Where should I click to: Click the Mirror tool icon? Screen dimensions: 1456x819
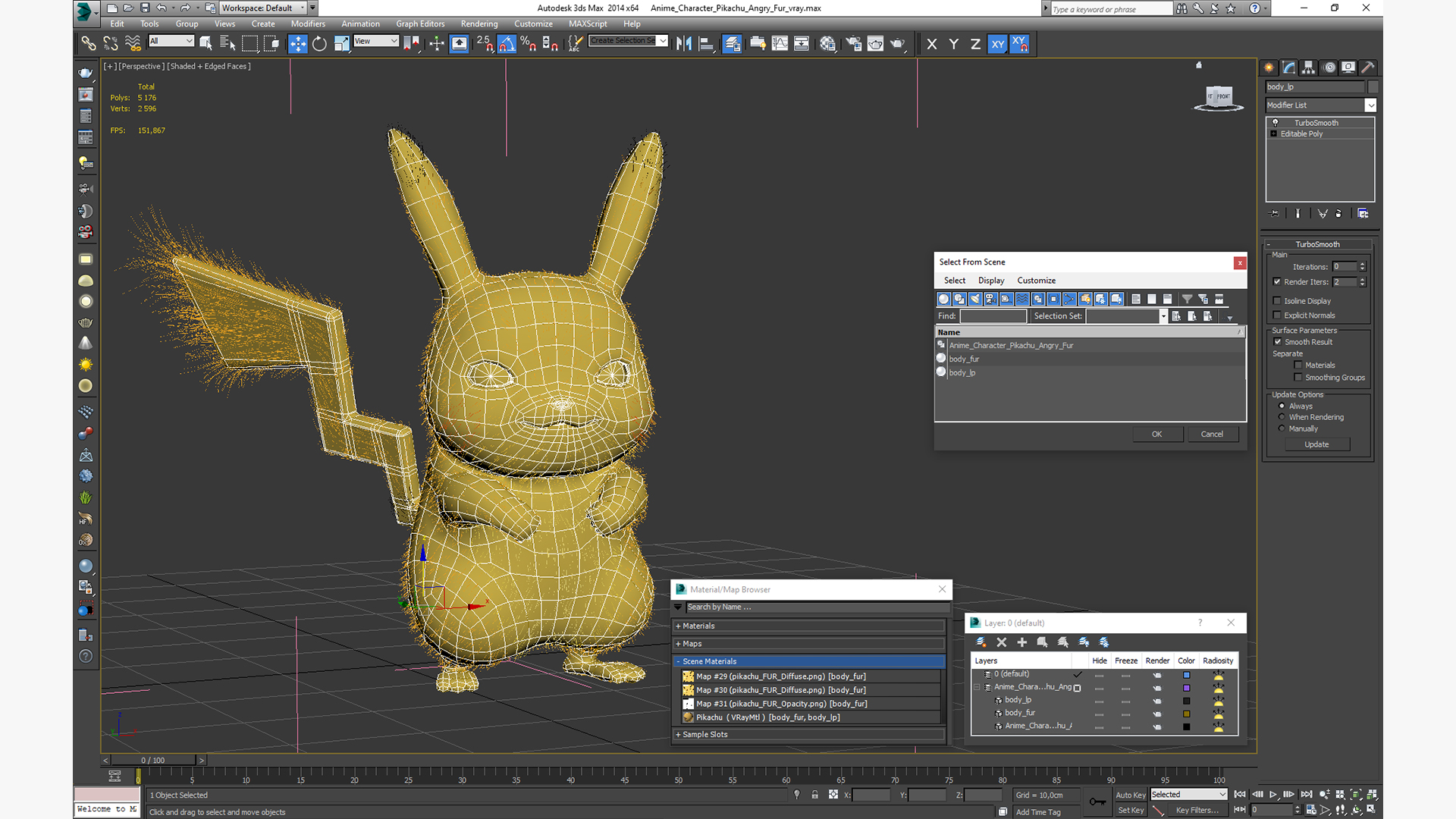click(684, 44)
